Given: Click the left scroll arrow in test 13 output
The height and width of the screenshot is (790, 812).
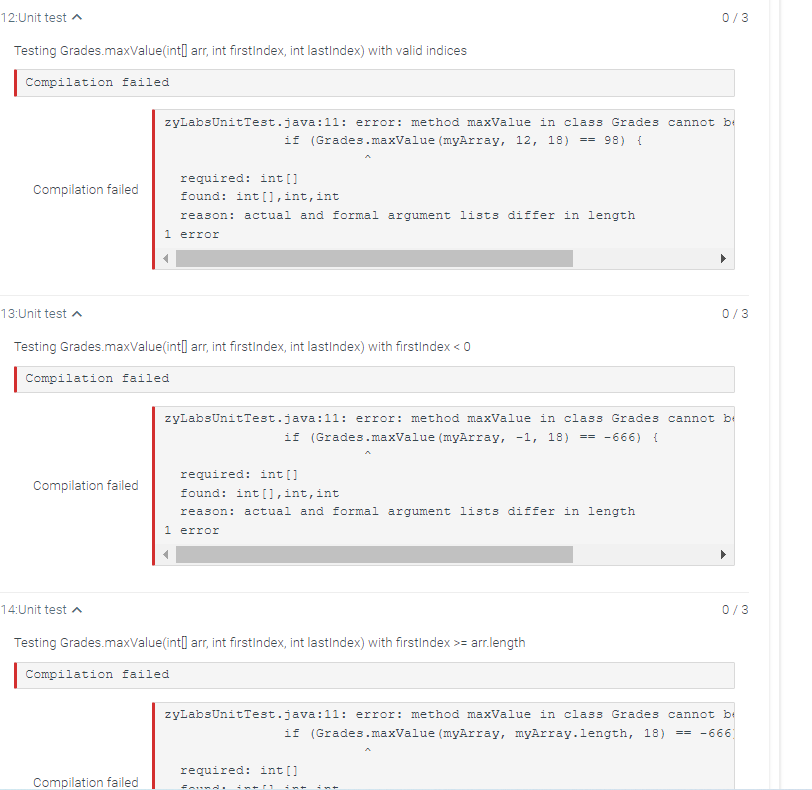Looking at the screenshot, I should click(x=165, y=554).
